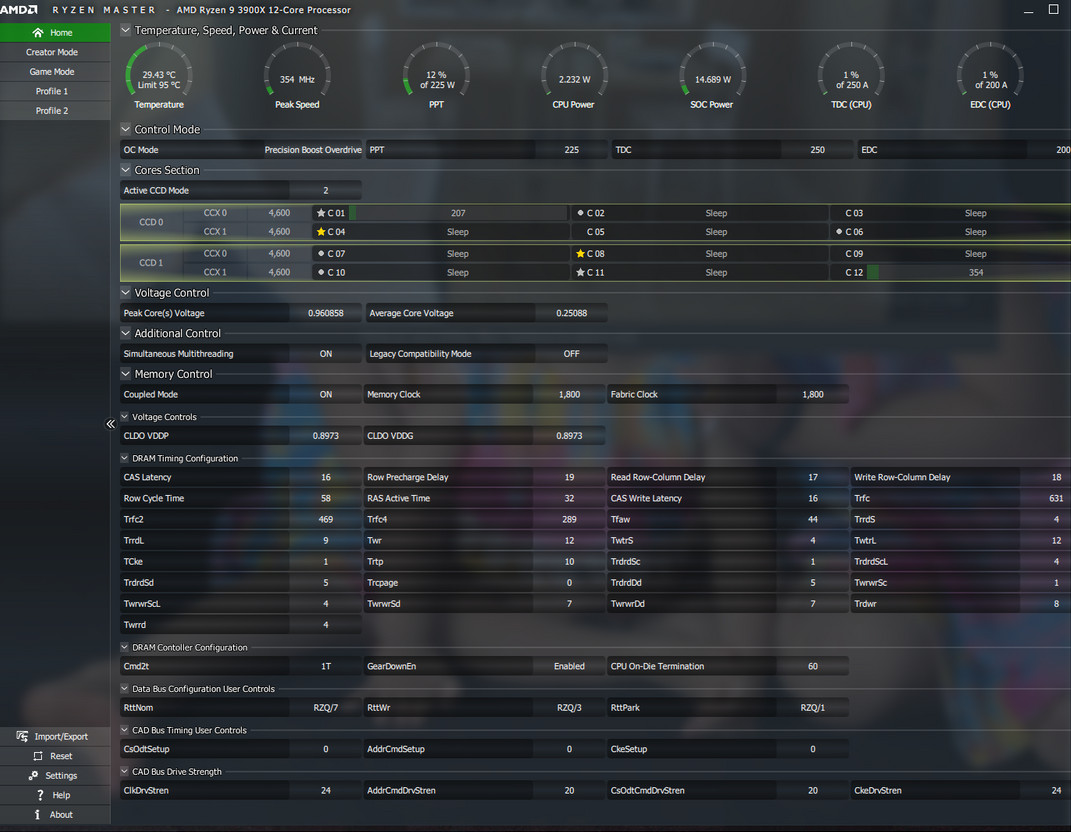
Task: Click the star icon on core C 11
Action: (581, 272)
